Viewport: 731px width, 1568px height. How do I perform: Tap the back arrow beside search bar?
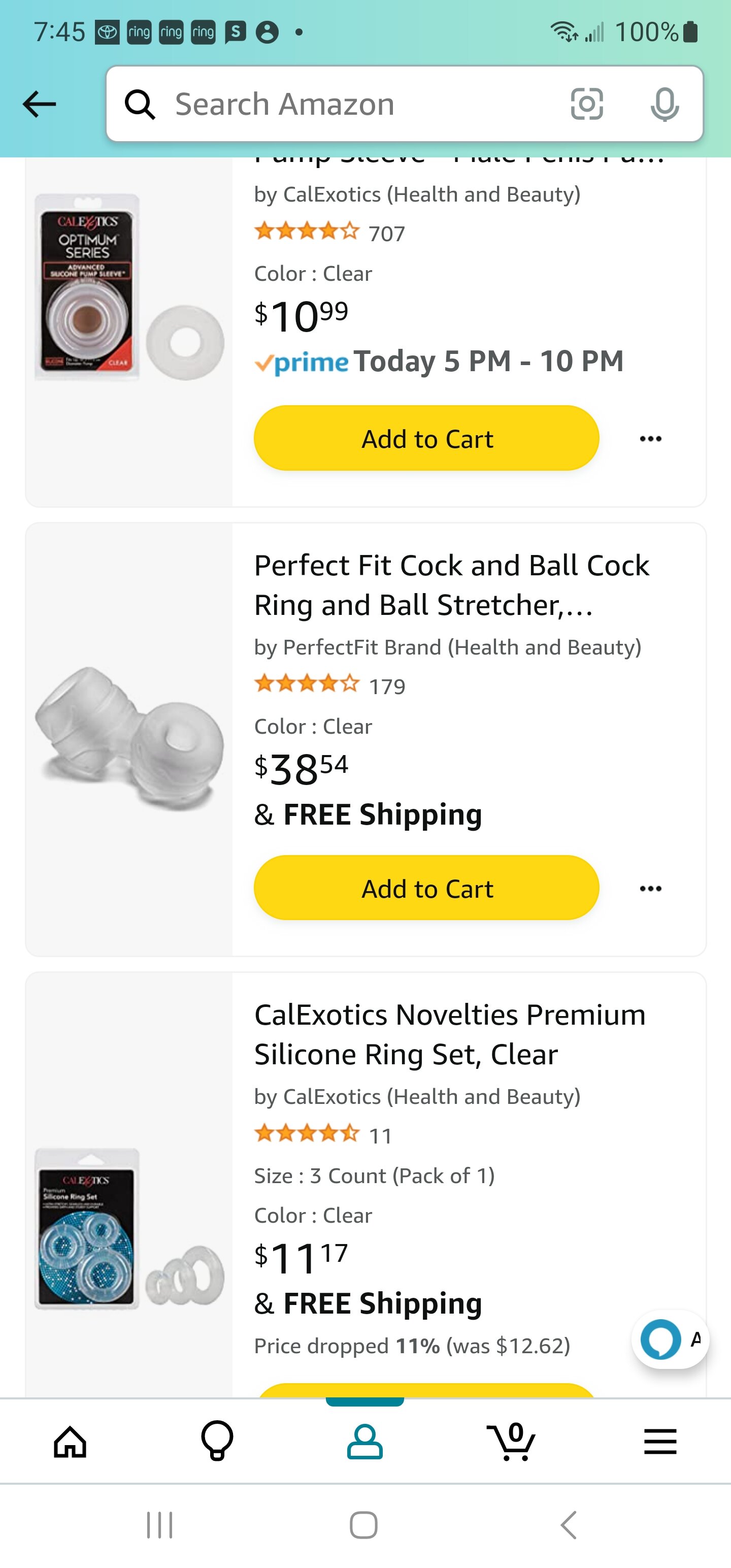(x=40, y=104)
